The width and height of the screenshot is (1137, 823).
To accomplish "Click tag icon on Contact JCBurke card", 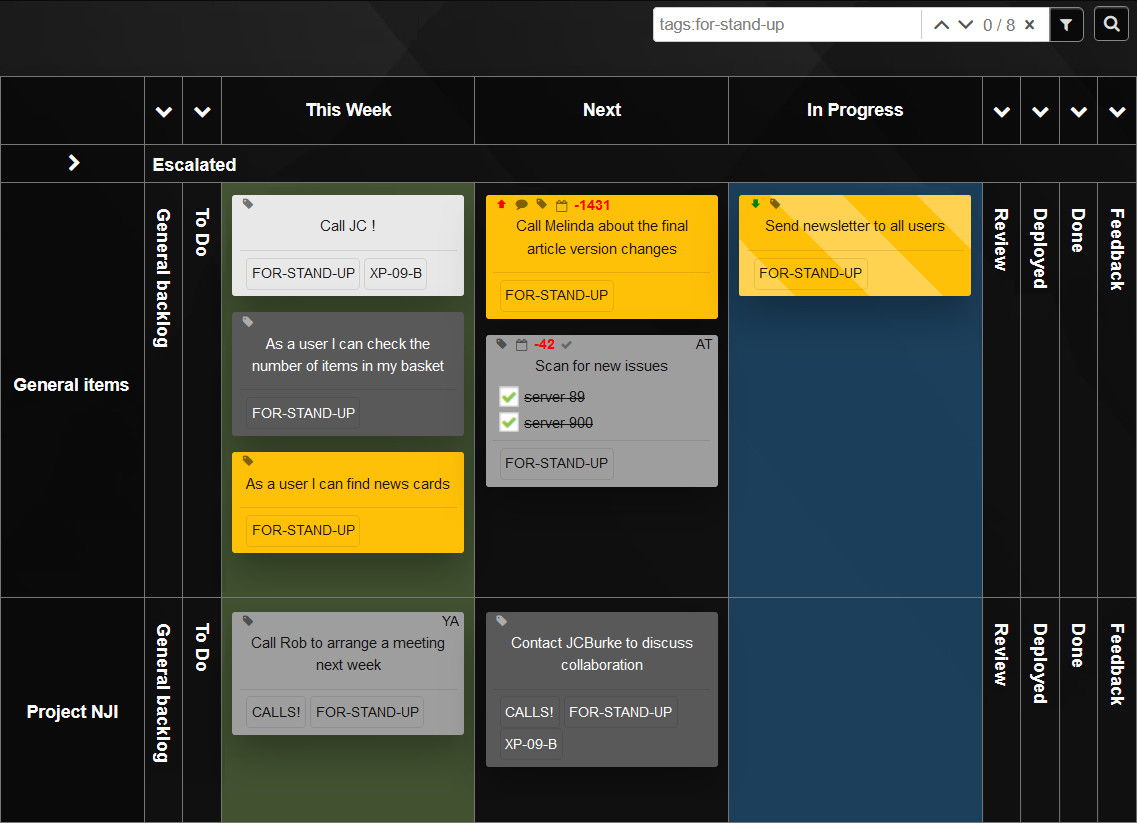I will [500, 622].
